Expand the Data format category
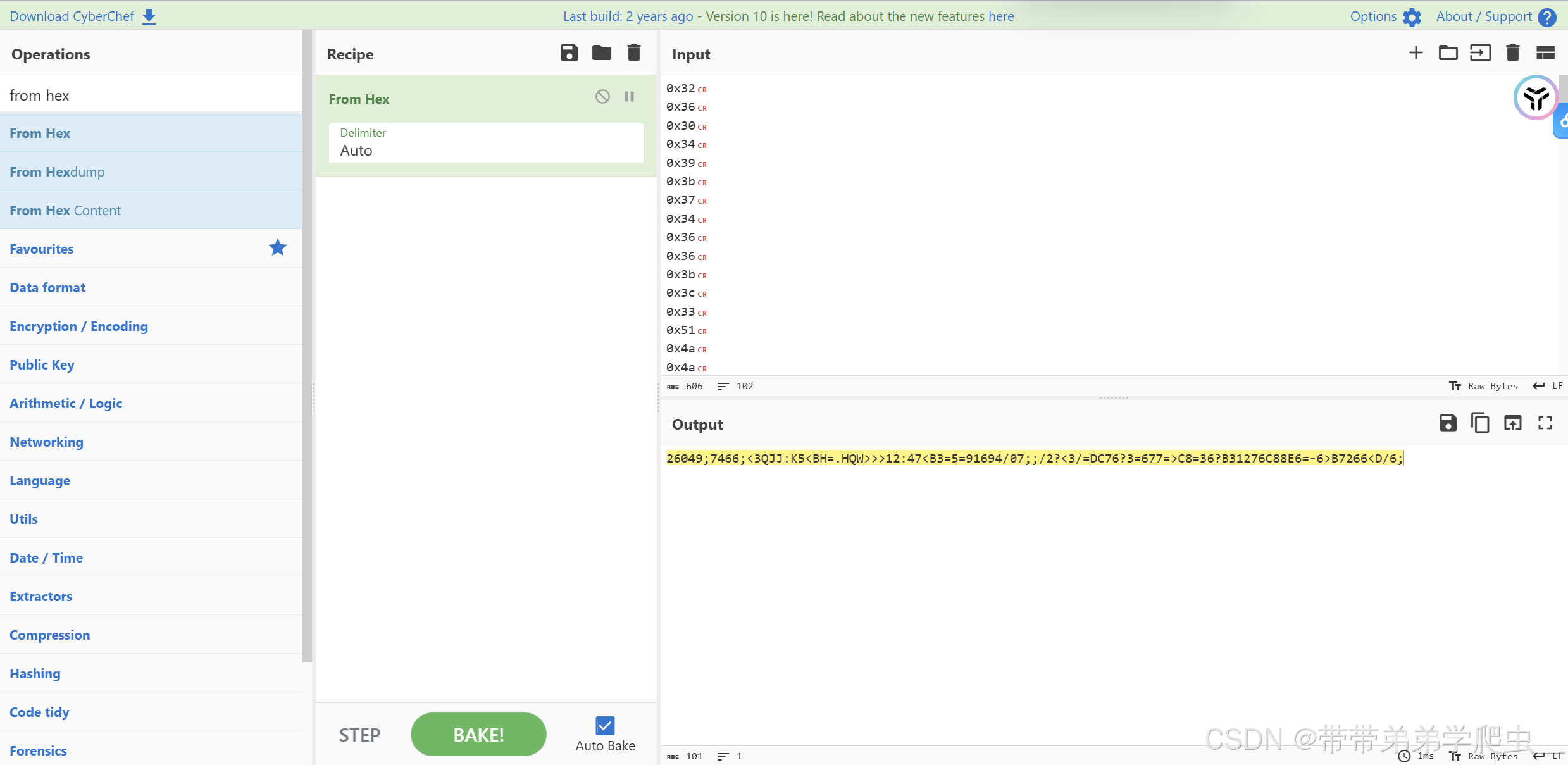The image size is (1568, 765). click(151, 287)
